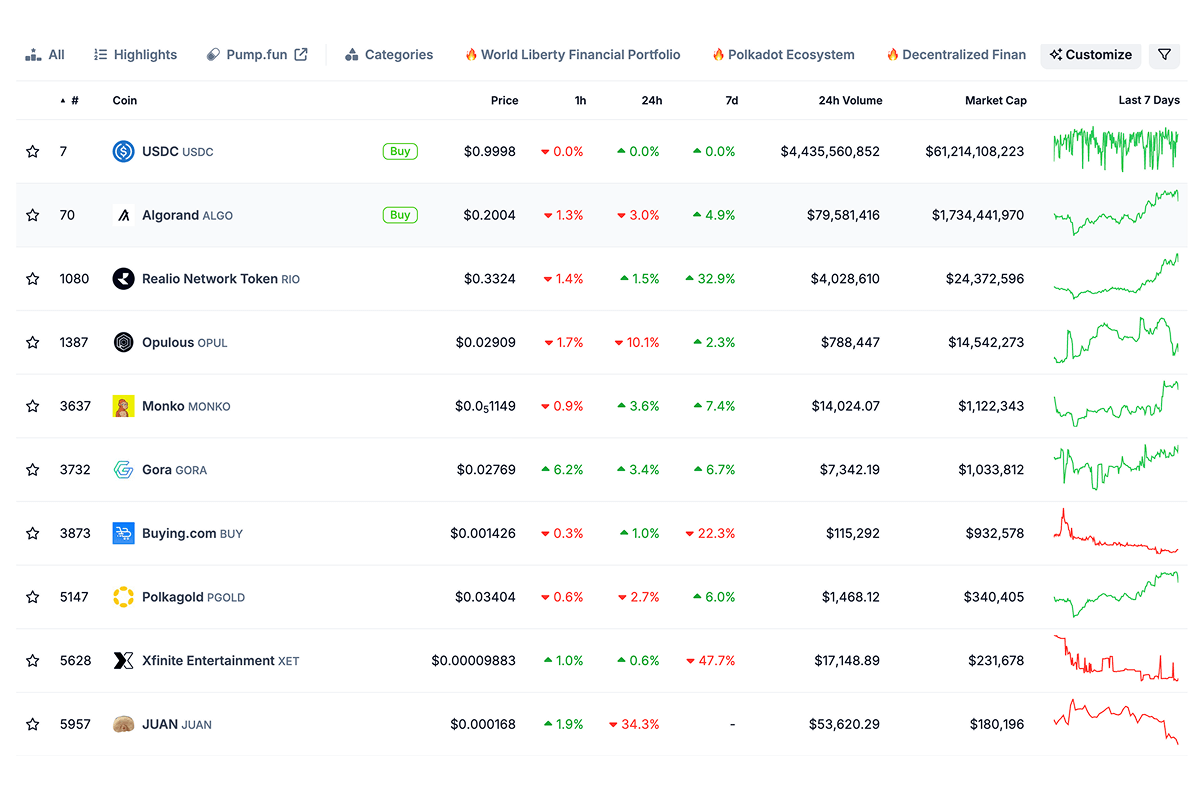Open JUAN red sparkline chart
This screenshot has height=800, width=1200.
pos(1116,721)
